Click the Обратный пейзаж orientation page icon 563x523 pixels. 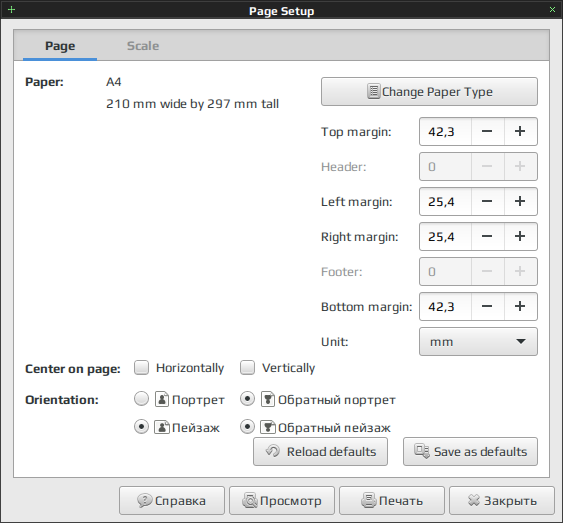pyautogui.click(x=268, y=427)
